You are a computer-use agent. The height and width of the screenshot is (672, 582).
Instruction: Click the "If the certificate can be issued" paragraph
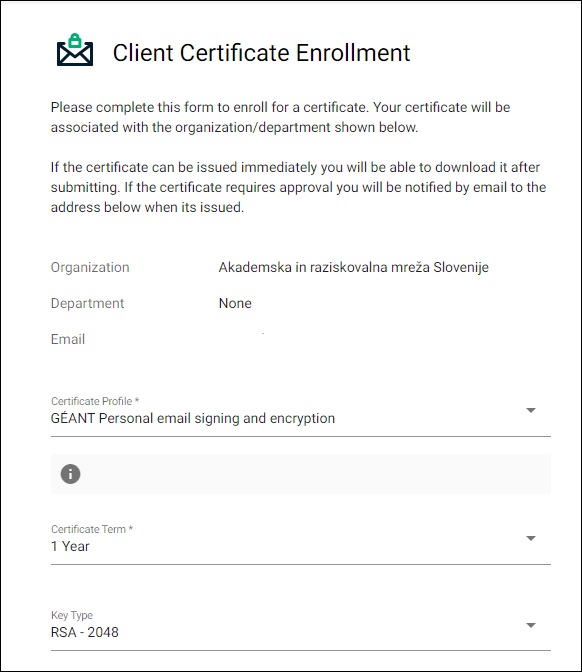298,187
